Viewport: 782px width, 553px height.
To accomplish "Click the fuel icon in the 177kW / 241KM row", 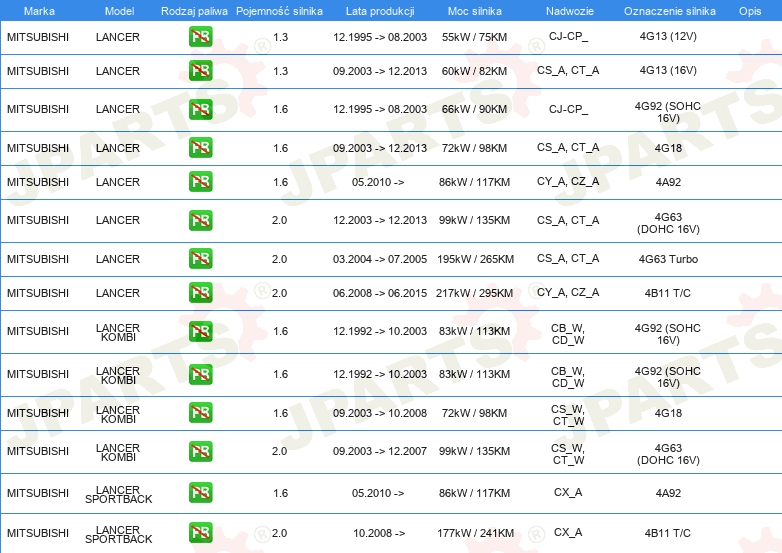I will click(200, 533).
